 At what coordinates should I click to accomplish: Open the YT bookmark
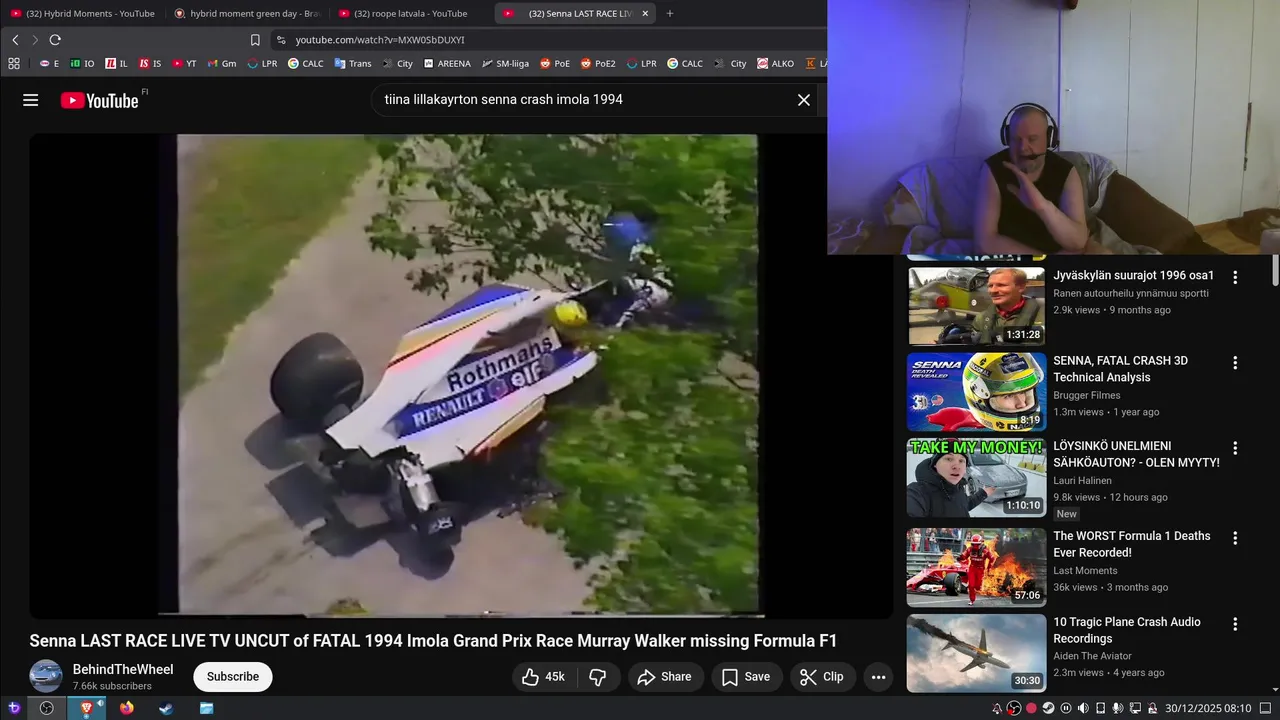(184, 63)
